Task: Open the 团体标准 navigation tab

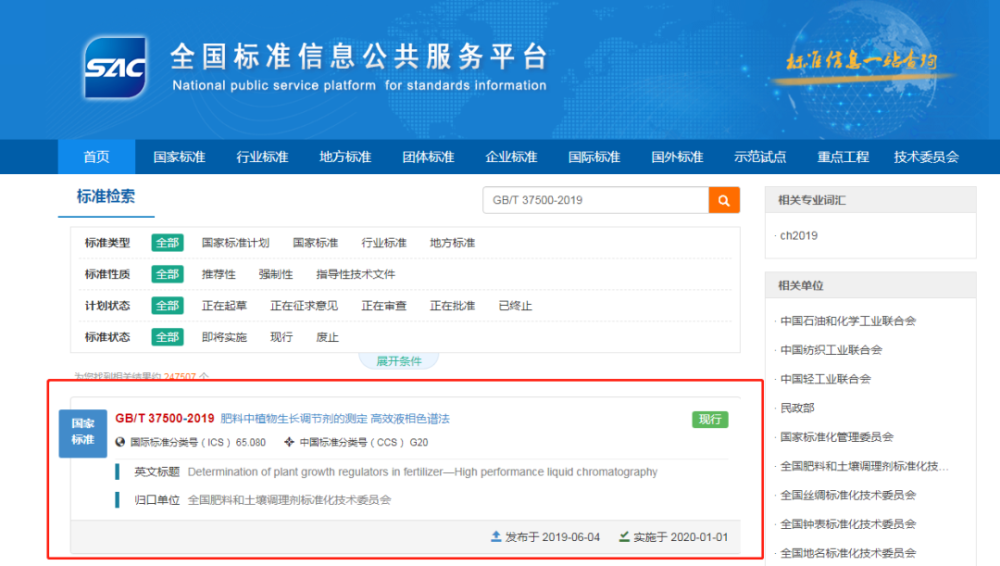Action: tap(428, 156)
